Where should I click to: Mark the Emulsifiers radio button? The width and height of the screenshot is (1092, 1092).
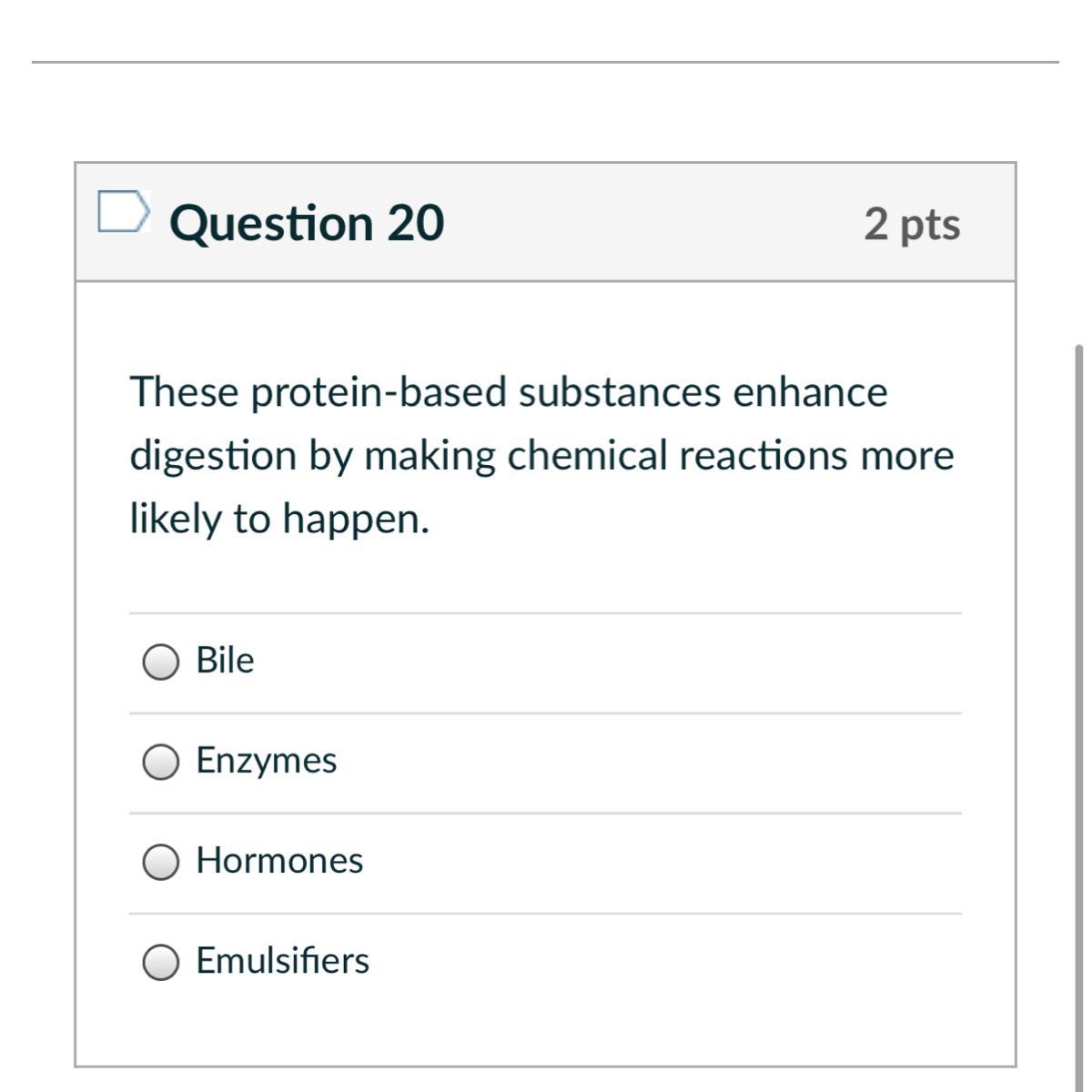pyautogui.click(x=161, y=962)
